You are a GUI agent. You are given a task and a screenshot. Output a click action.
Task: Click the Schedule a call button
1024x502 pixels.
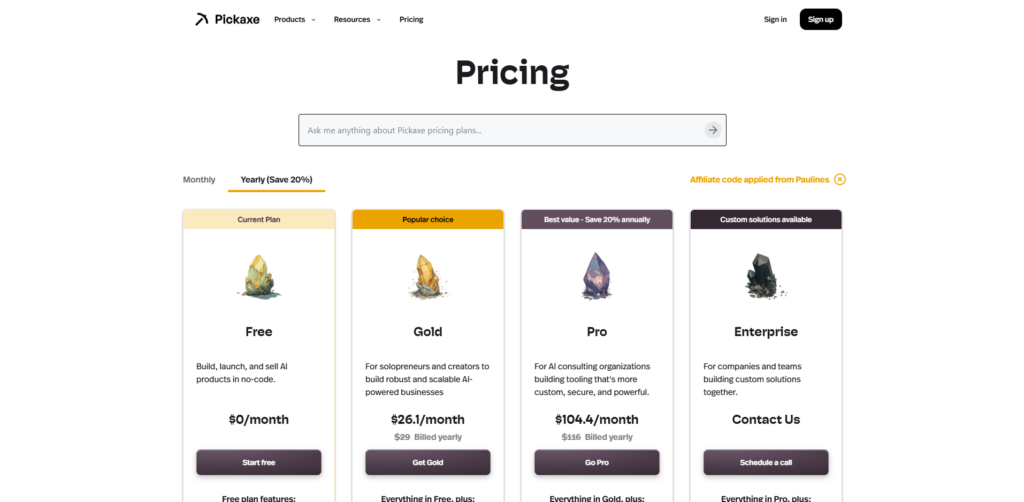pyautogui.click(x=766, y=462)
